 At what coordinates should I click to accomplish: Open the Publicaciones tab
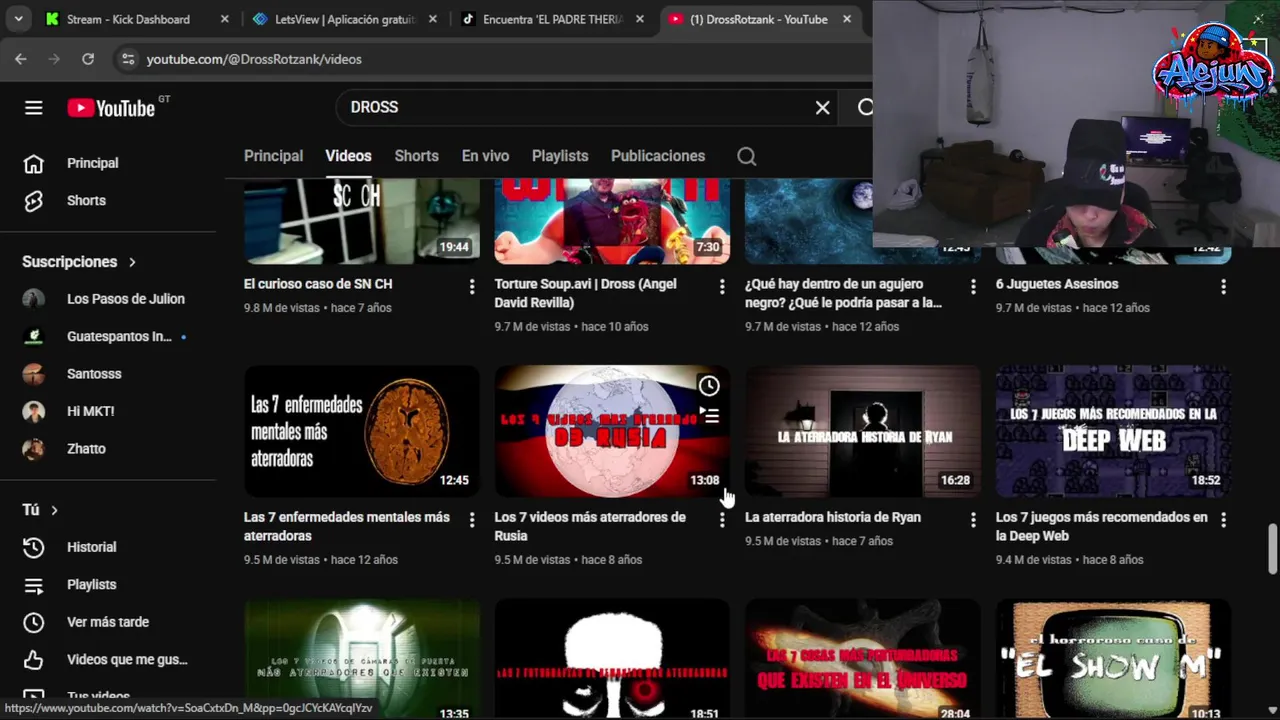click(x=658, y=156)
